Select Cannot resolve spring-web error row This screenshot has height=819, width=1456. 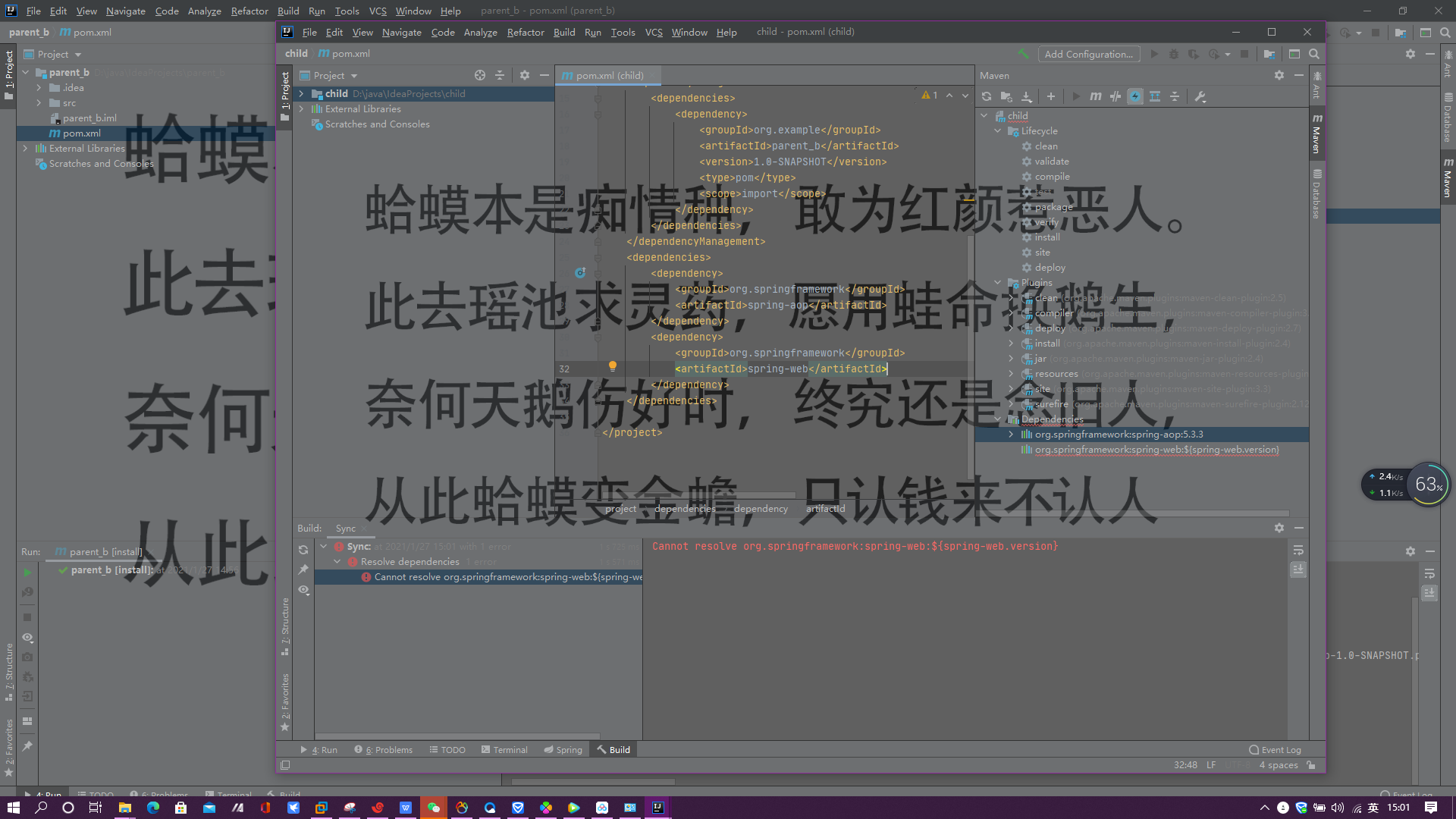coord(479,577)
